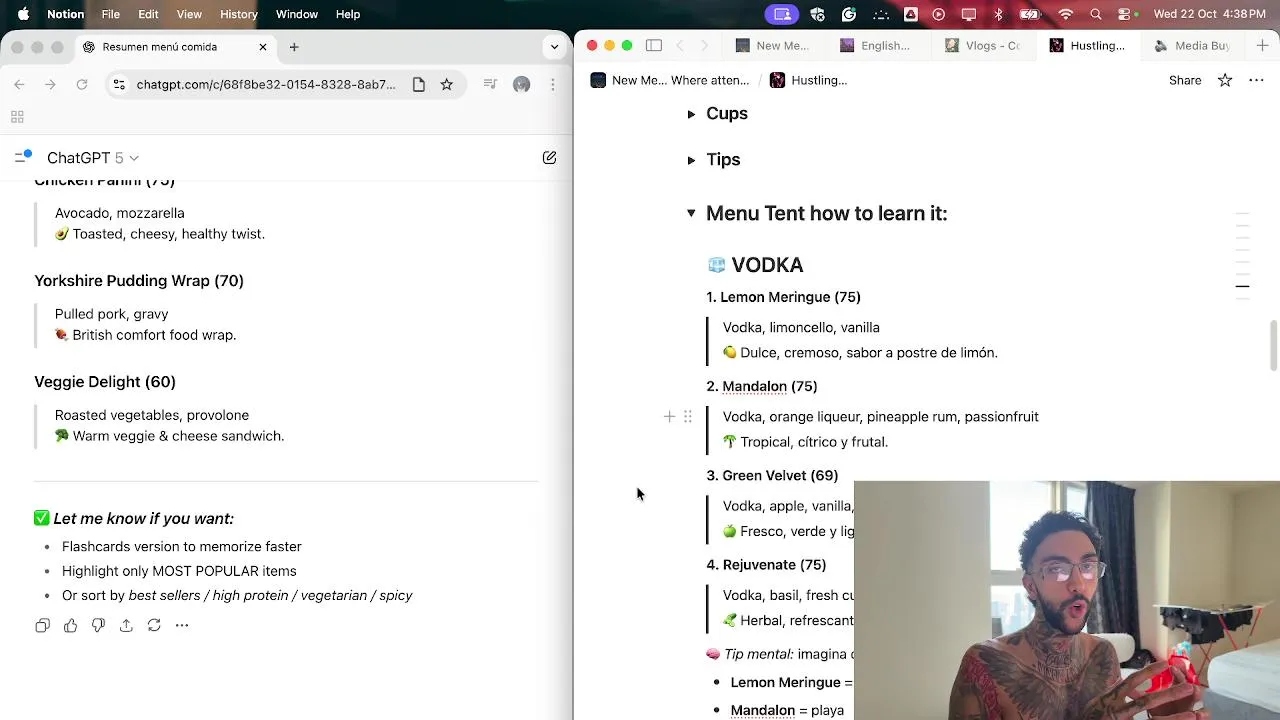The image size is (1280, 720).
Task: Go back in Notion
Action: (x=680, y=46)
